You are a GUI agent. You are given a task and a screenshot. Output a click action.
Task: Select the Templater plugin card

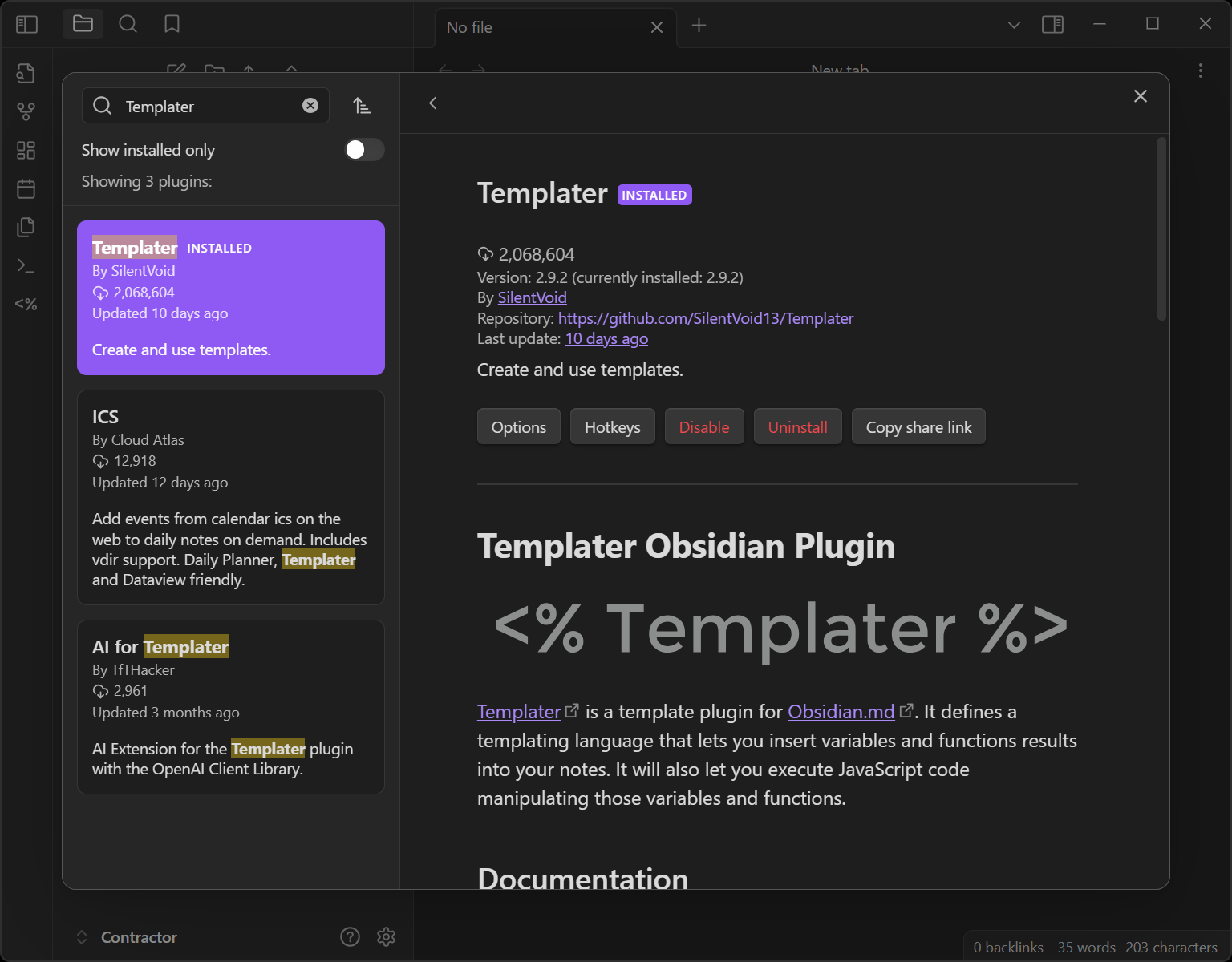pos(231,297)
